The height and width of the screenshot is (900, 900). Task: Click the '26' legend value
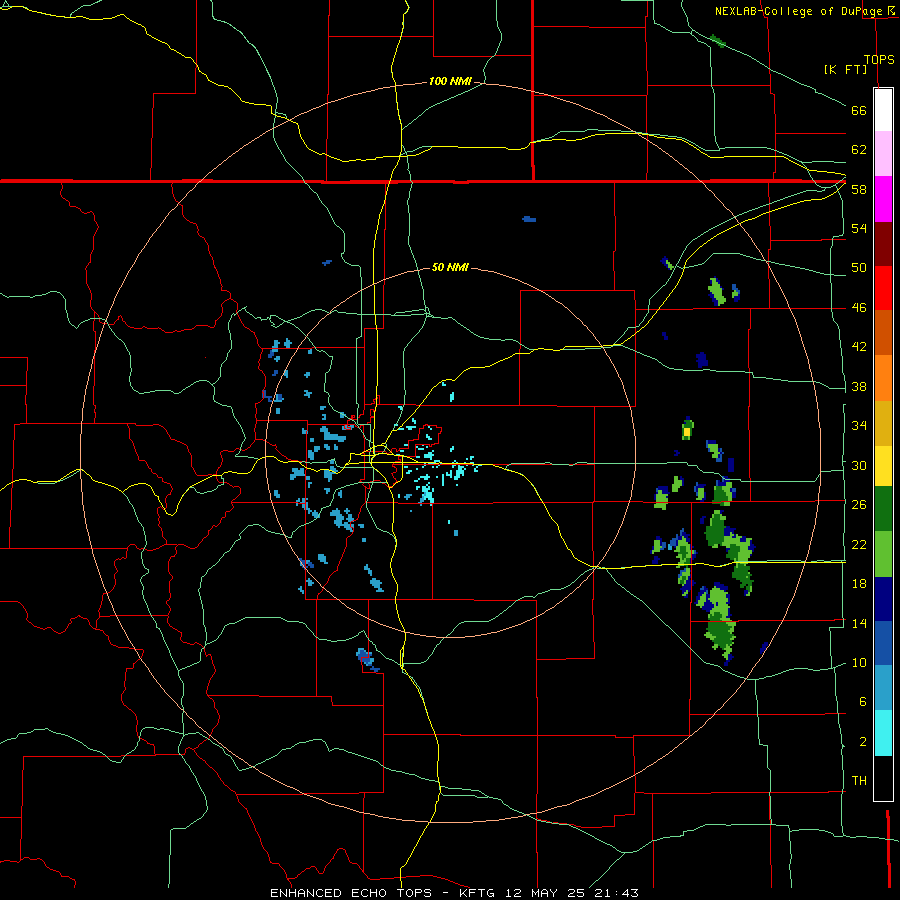pos(859,505)
